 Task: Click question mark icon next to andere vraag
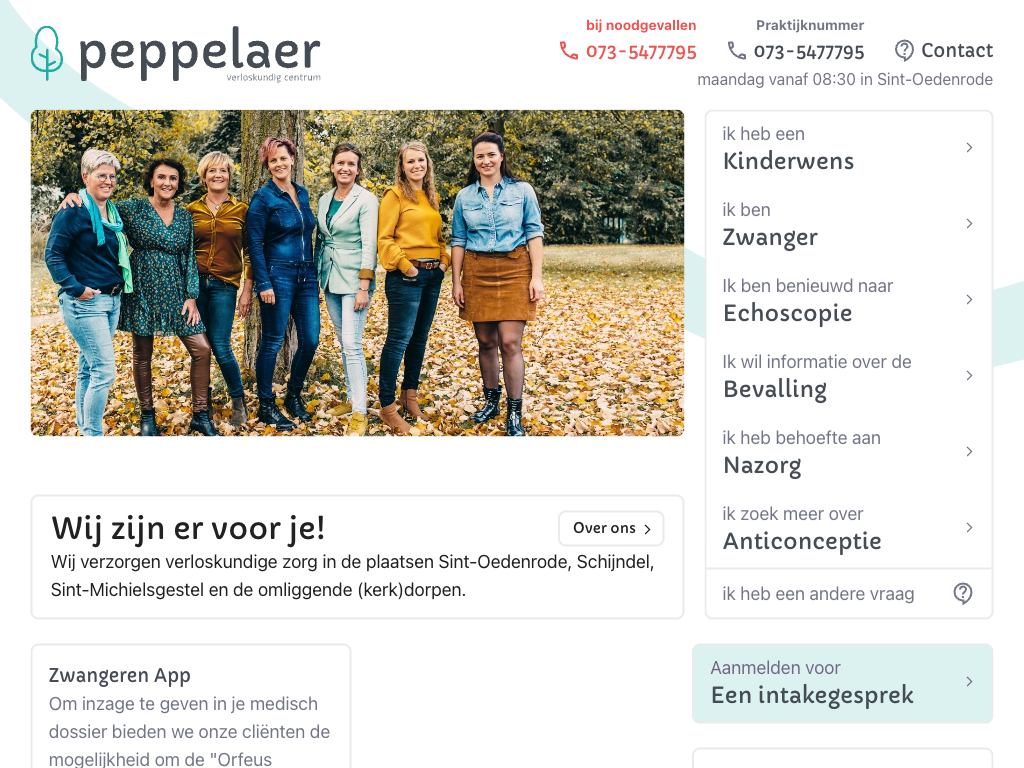click(963, 594)
